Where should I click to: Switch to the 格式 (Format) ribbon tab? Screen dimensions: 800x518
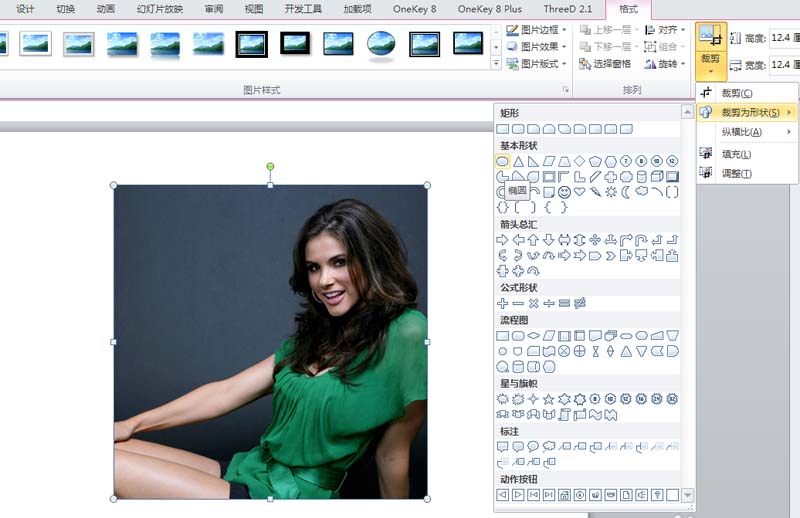pos(628,9)
